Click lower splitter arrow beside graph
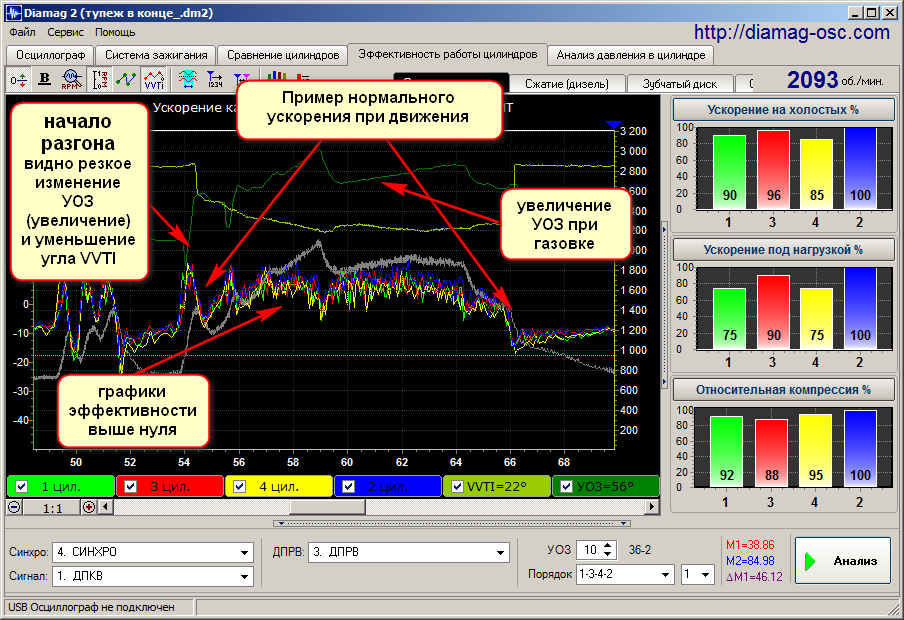Image resolution: width=904 pixels, height=620 pixels. click(664, 381)
